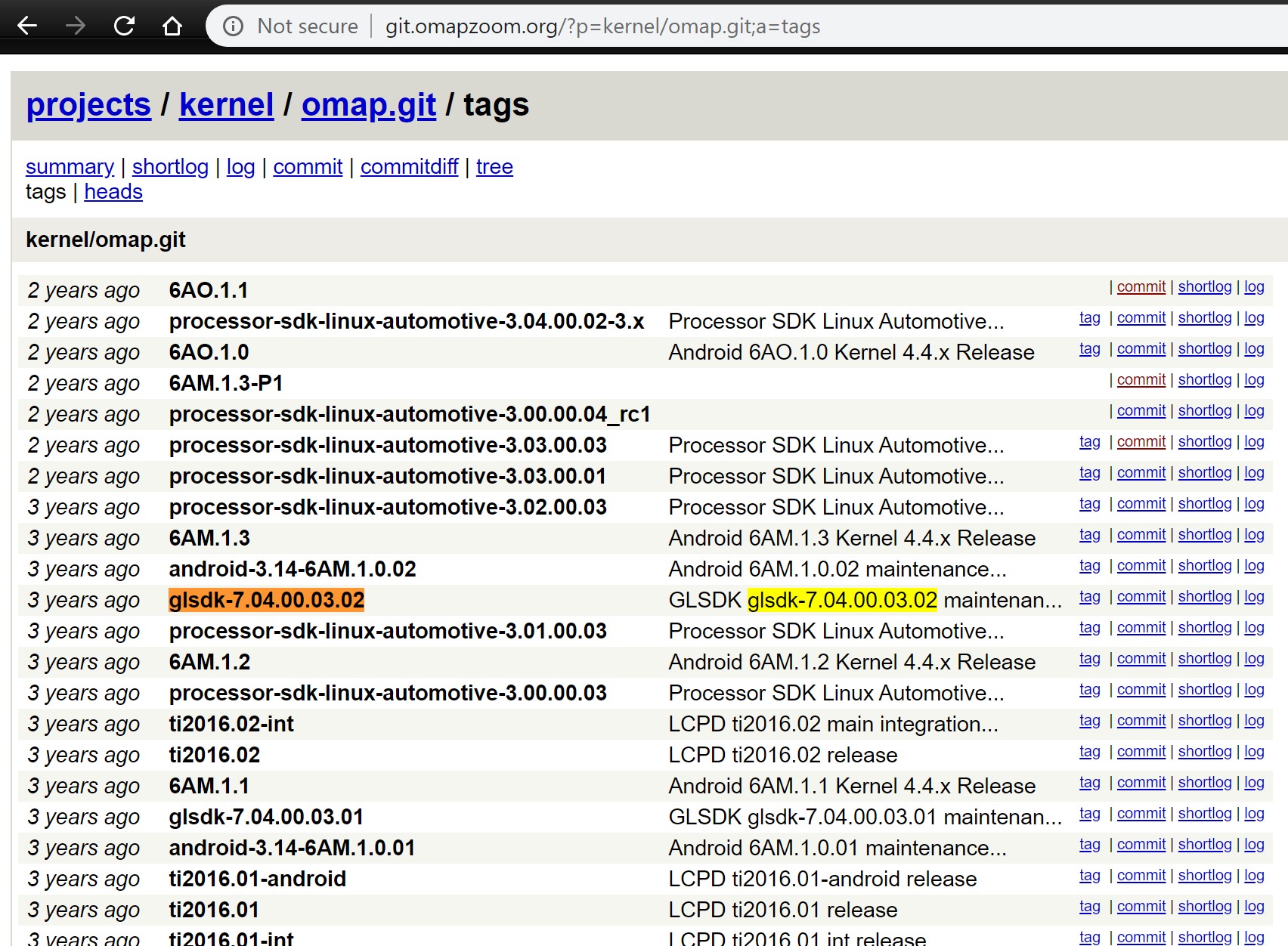Click tag link in ti2016.02-int row
Screen dimensions: 1288x946
pos(1089,720)
